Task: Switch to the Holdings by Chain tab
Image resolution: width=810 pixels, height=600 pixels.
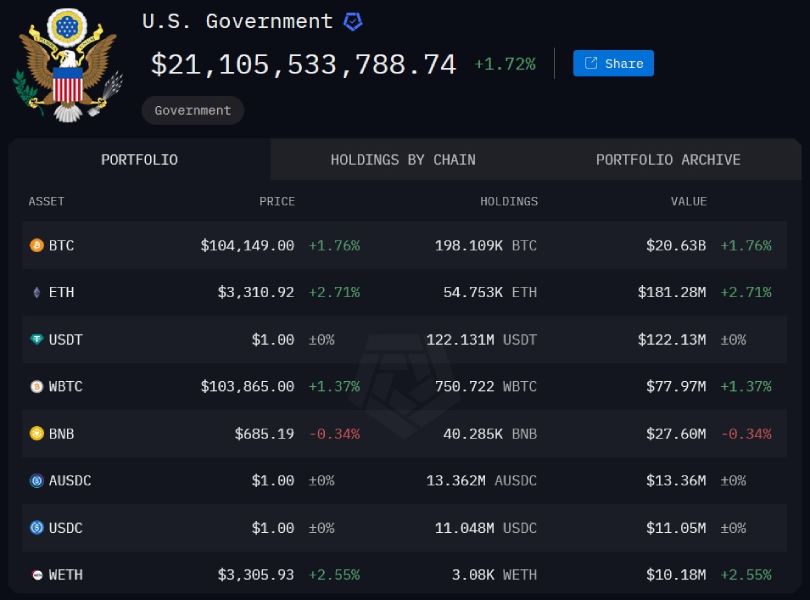Action: 403,159
